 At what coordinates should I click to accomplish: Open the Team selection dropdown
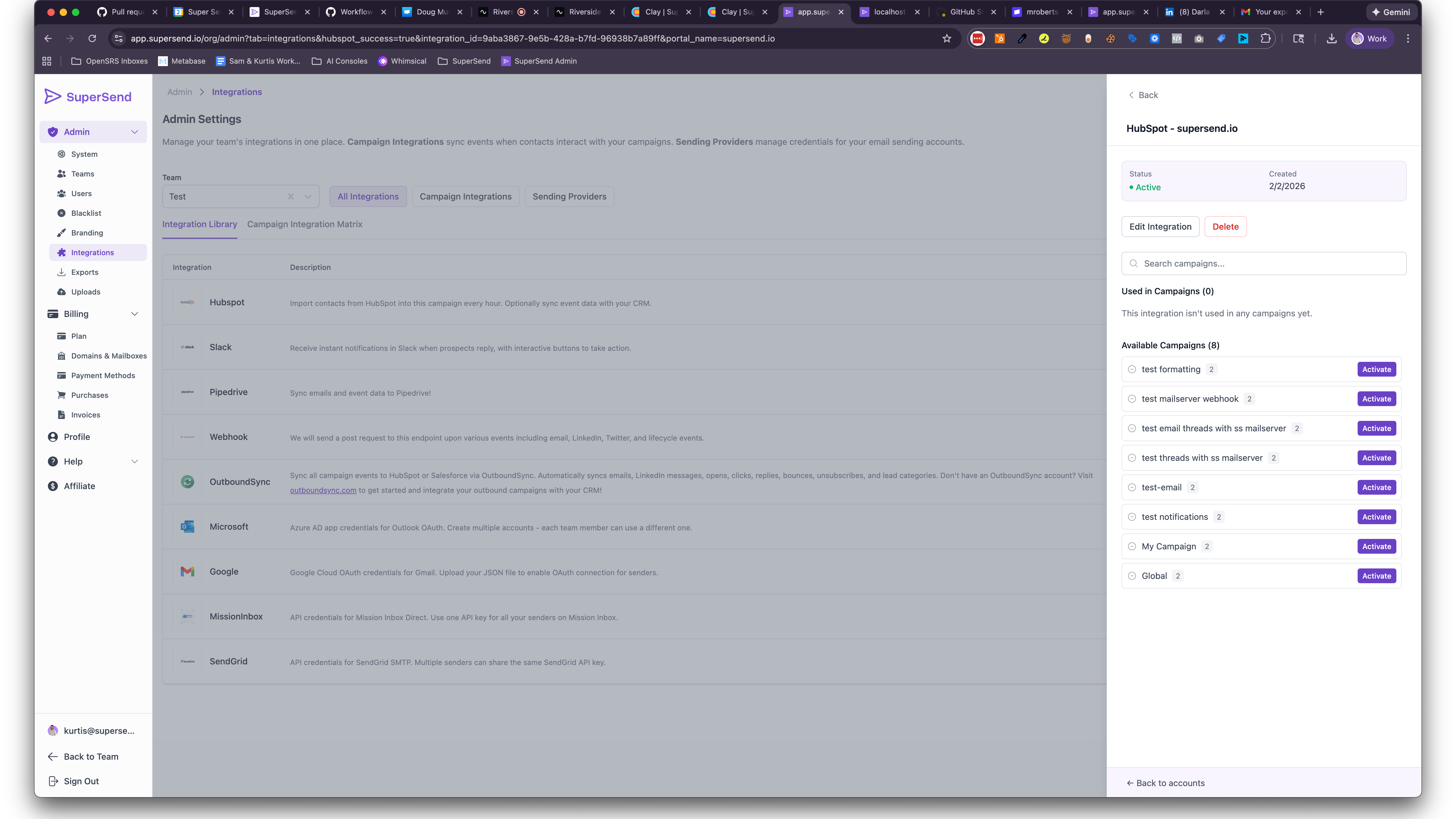(307, 196)
